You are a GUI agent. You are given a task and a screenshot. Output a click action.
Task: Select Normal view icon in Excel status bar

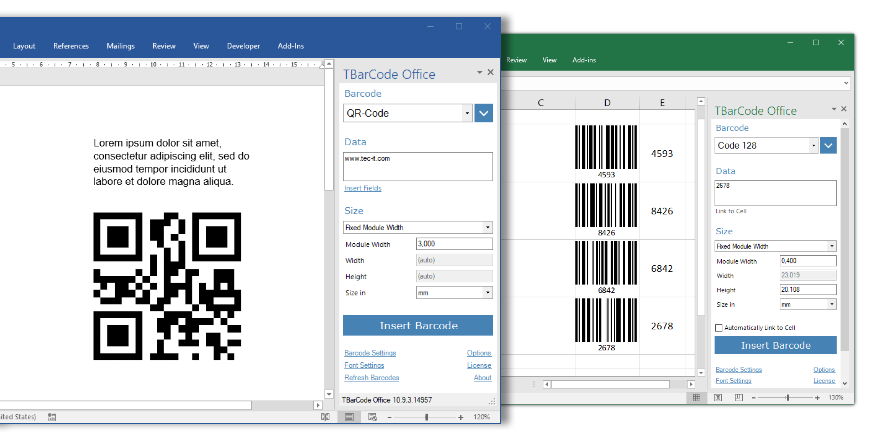coord(696,397)
